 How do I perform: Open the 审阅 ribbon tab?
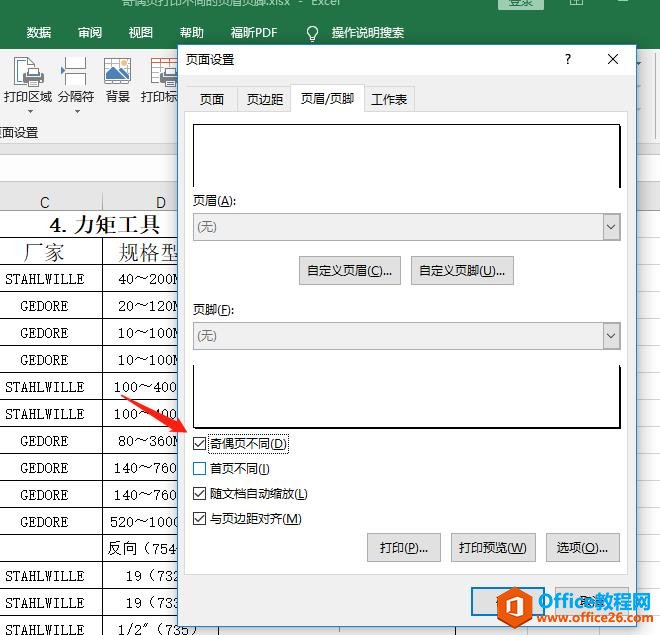[90, 33]
